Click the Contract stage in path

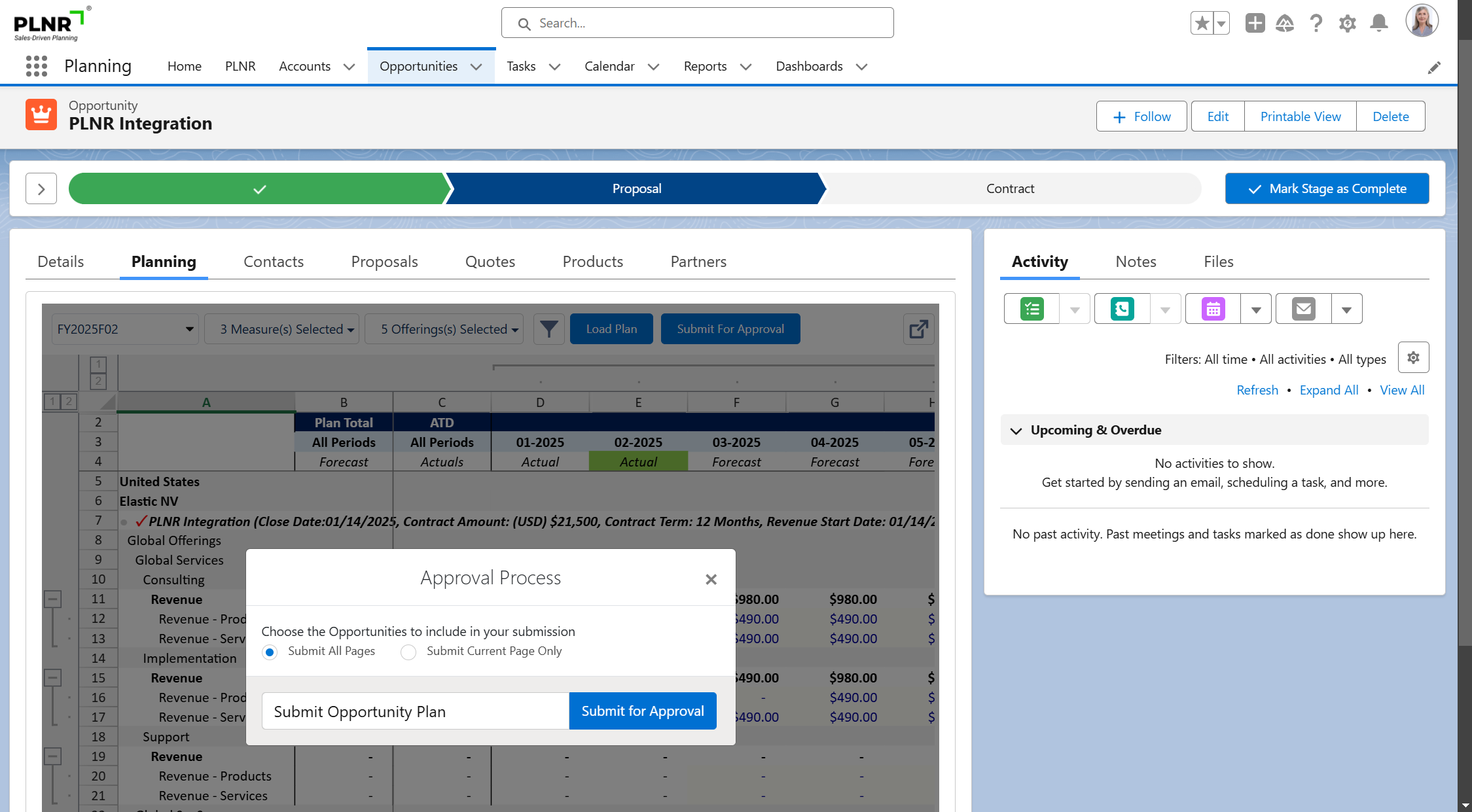1010,189
